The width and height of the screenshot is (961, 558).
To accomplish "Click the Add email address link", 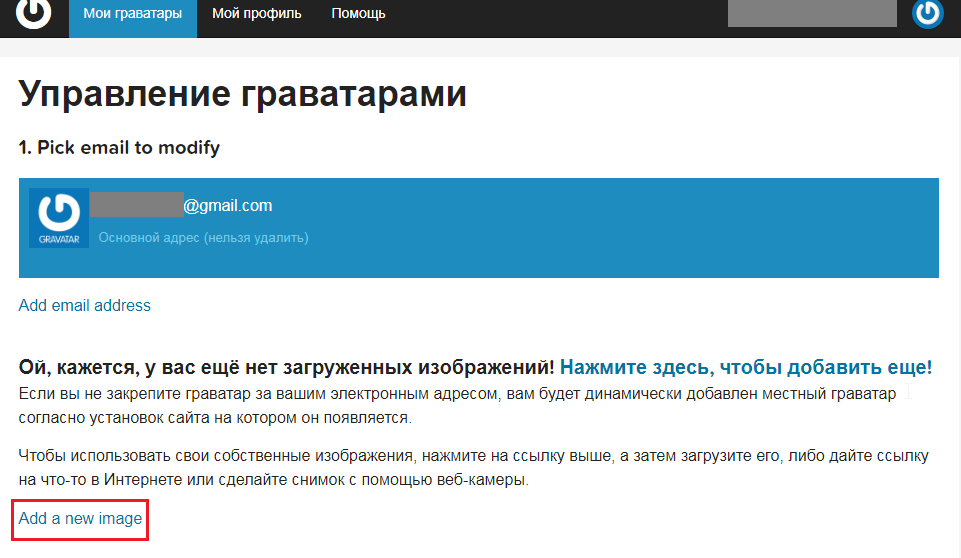I will point(85,305).
